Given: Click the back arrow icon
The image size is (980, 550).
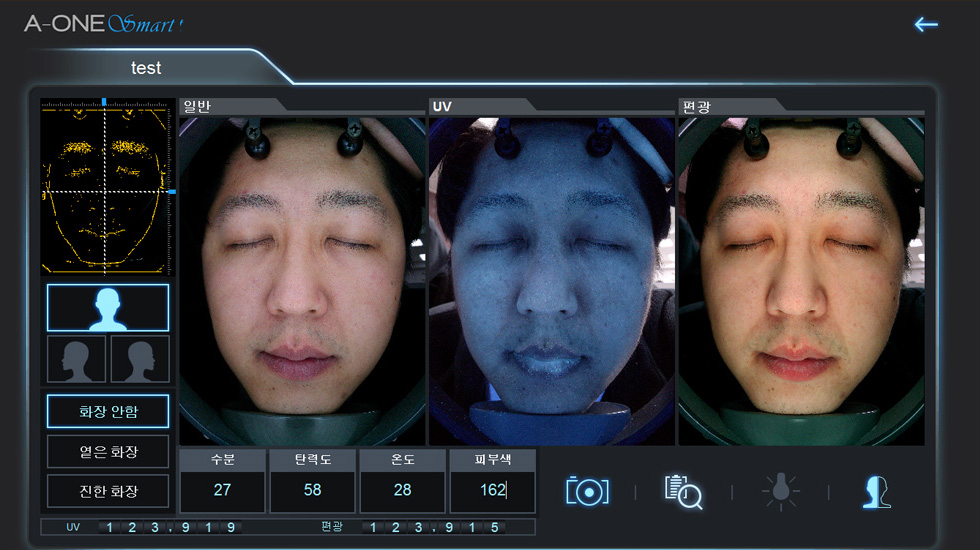Looking at the screenshot, I should 926,24.
